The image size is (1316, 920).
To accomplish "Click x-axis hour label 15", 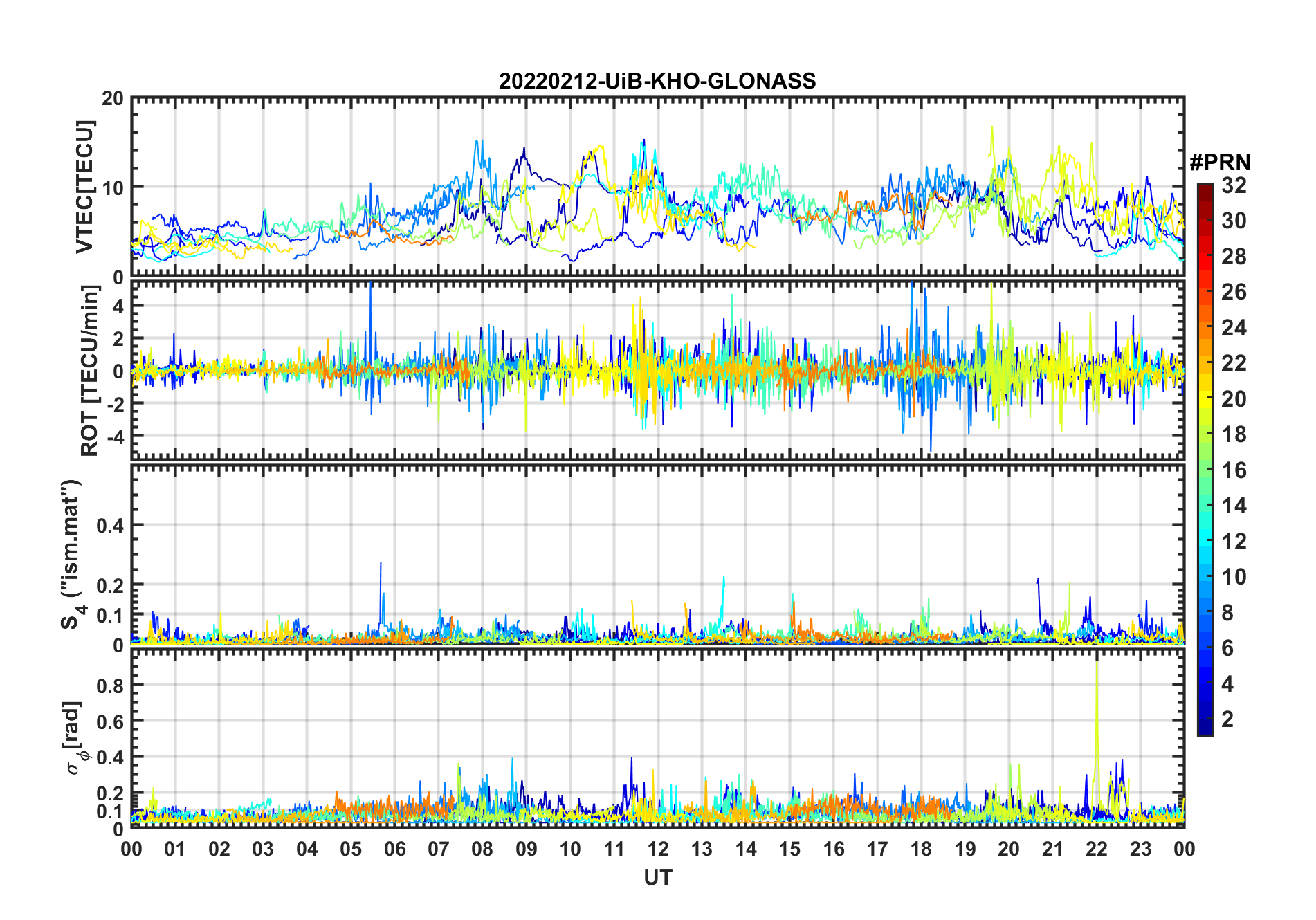I will 789,849.
